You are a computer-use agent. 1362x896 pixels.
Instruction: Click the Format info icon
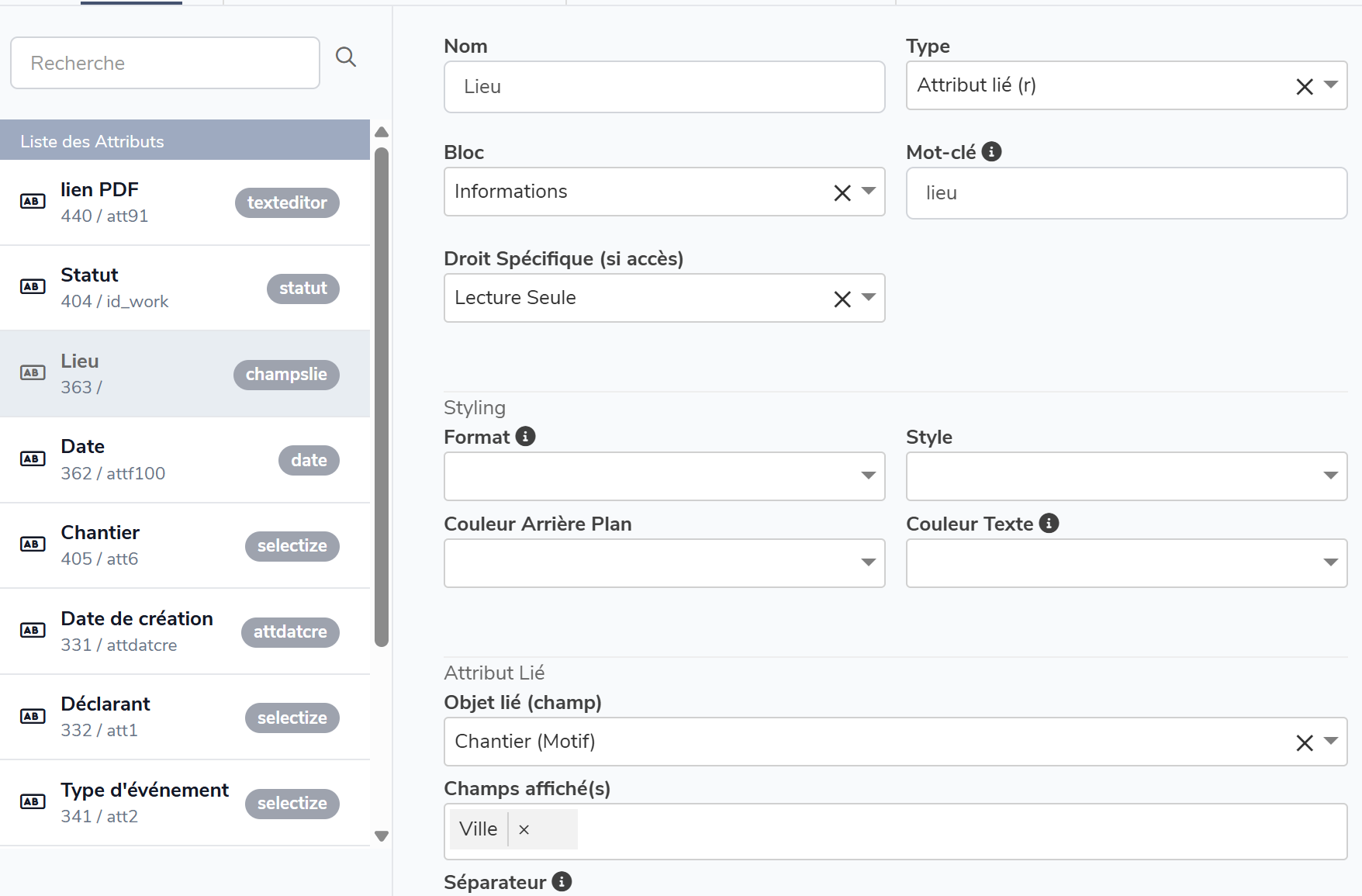pyautogui.click(x=525, y=437)
